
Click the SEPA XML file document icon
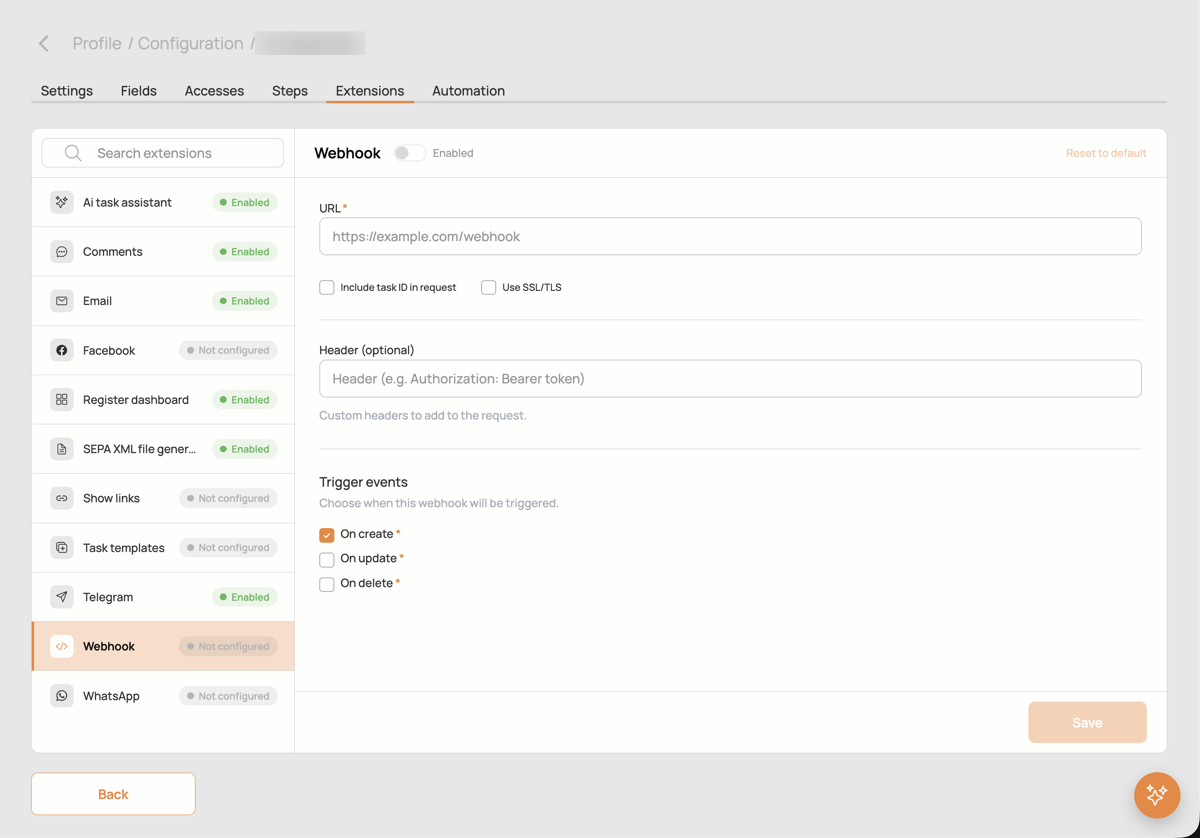point(62,449)
